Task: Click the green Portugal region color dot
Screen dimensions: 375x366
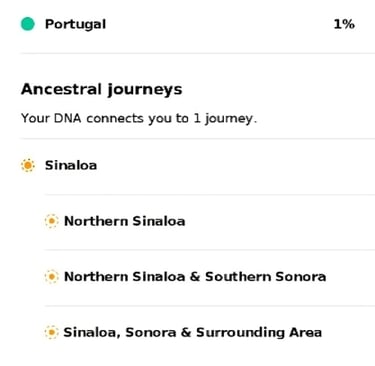Action: pos(28,24)
